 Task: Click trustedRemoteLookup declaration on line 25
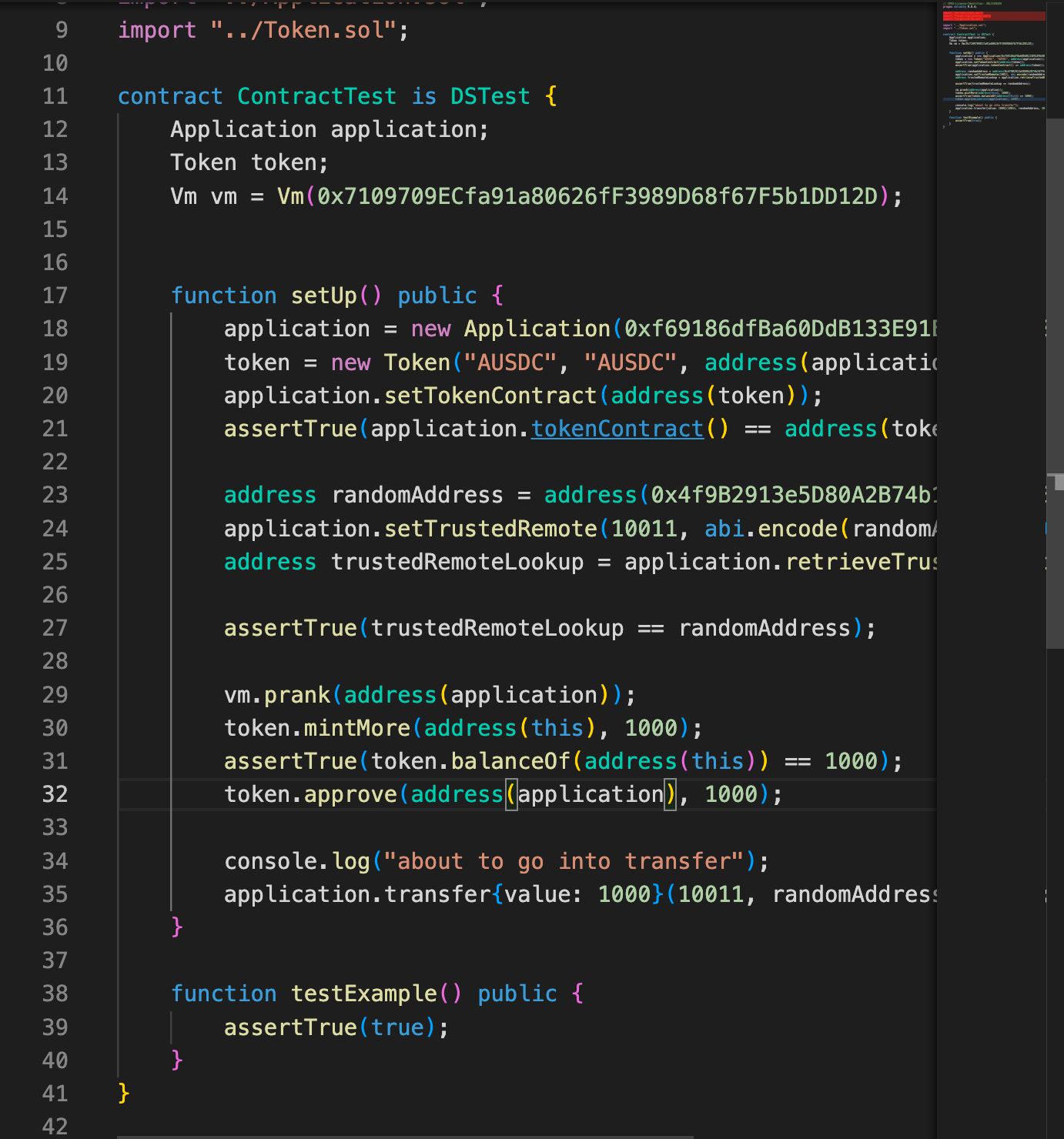coord(457,562)
